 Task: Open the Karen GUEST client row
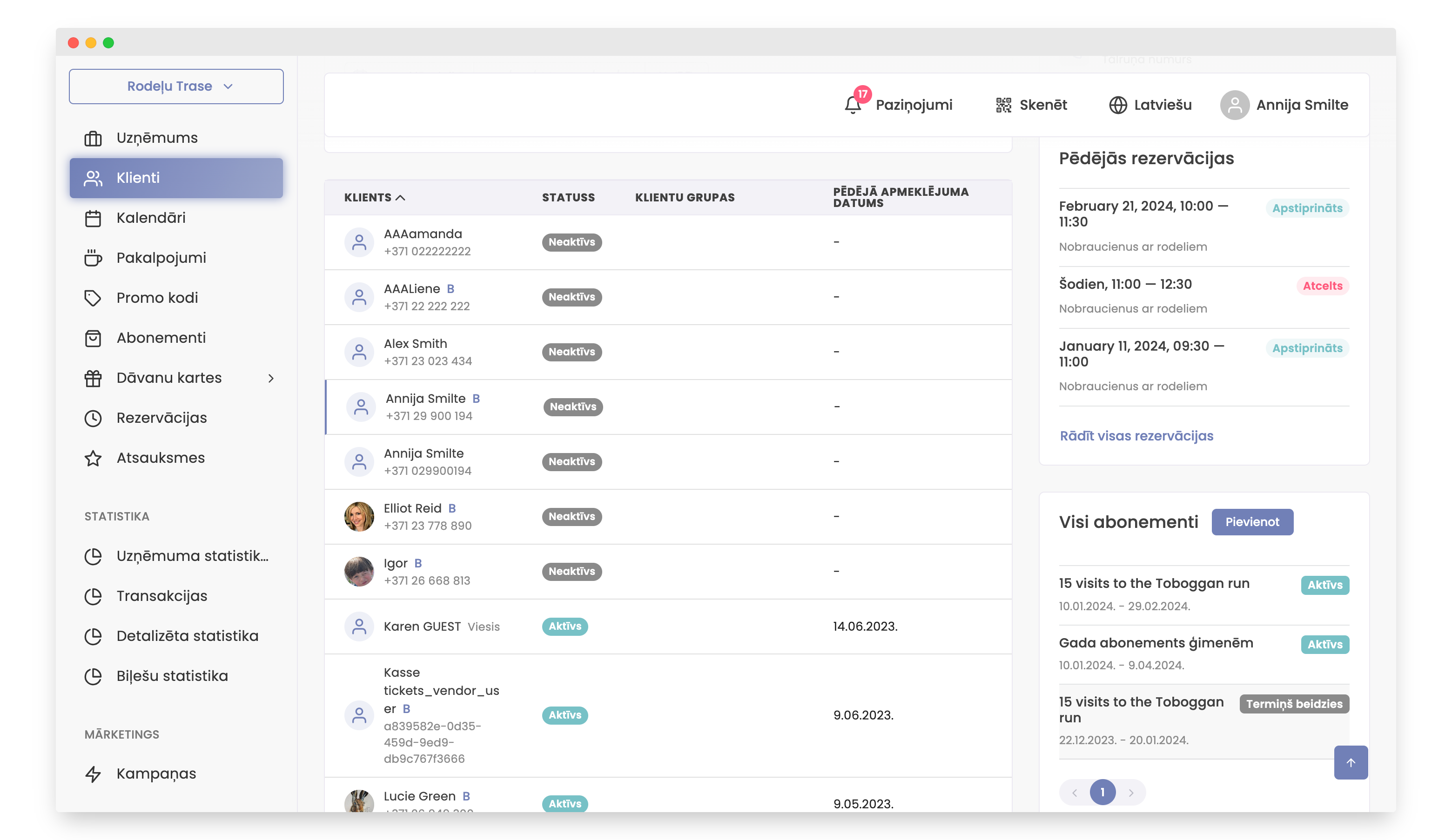pos(422,626)
